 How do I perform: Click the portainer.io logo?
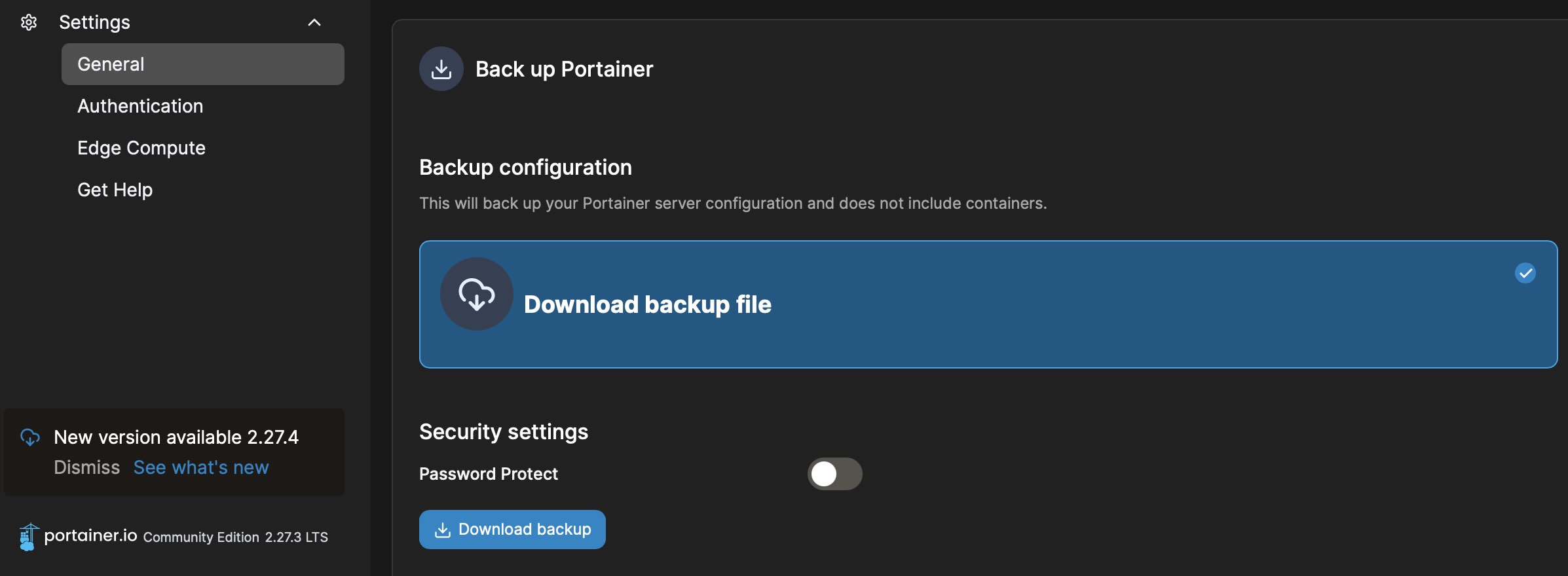[x=78, y=537]
